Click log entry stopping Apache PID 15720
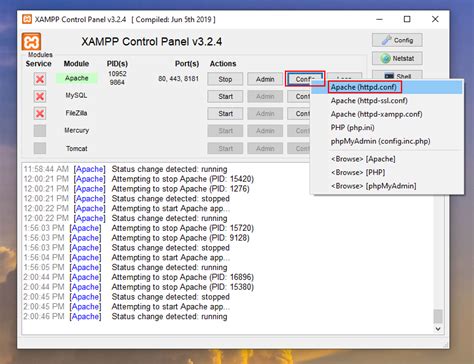474x364 pixels. [x=139, y=228]
